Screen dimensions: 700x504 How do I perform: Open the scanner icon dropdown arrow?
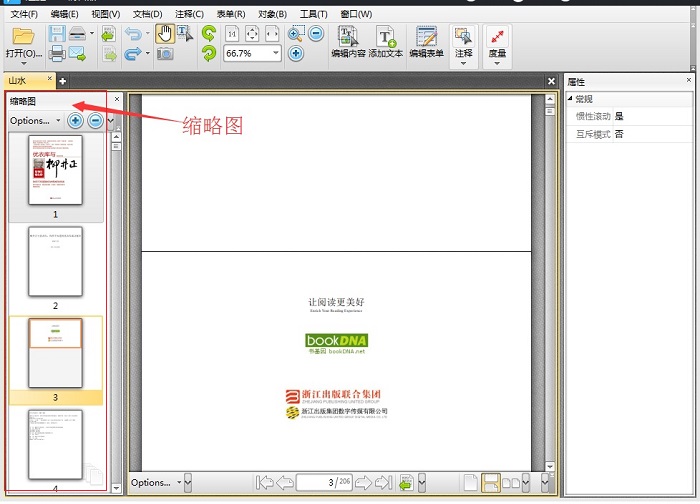pos(92,33)
